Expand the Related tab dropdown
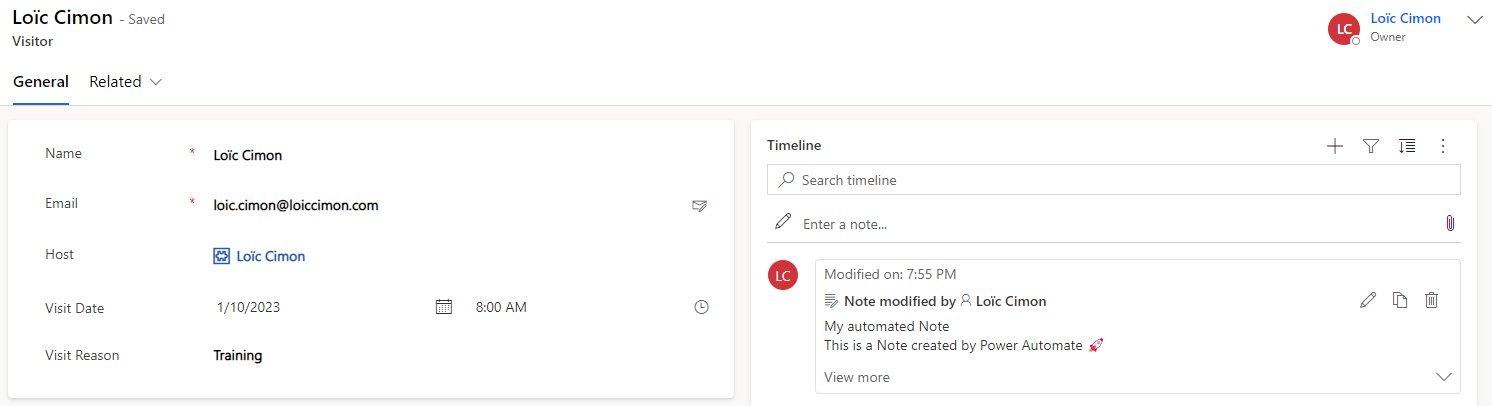 [126, 82]
